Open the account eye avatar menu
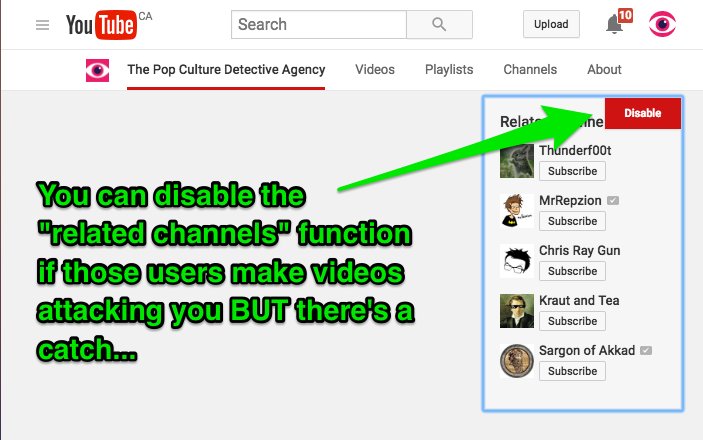 pyautogui.click(x=662, y=24)
